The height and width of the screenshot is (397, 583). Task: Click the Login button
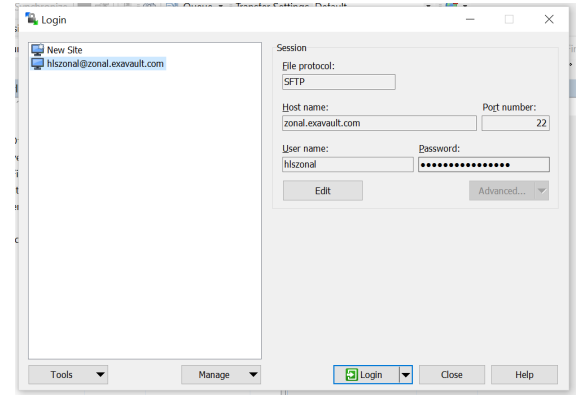point(366,374)
